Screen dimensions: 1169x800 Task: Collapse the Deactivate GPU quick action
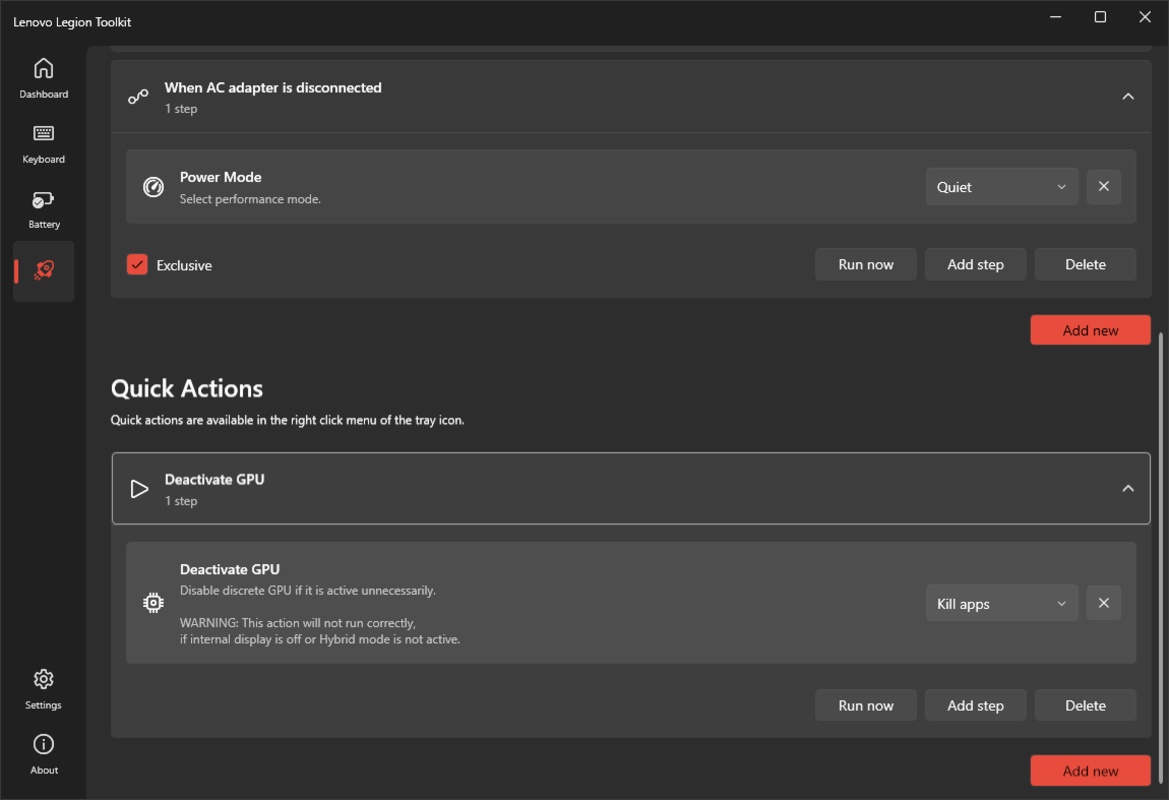point(1128,489)
